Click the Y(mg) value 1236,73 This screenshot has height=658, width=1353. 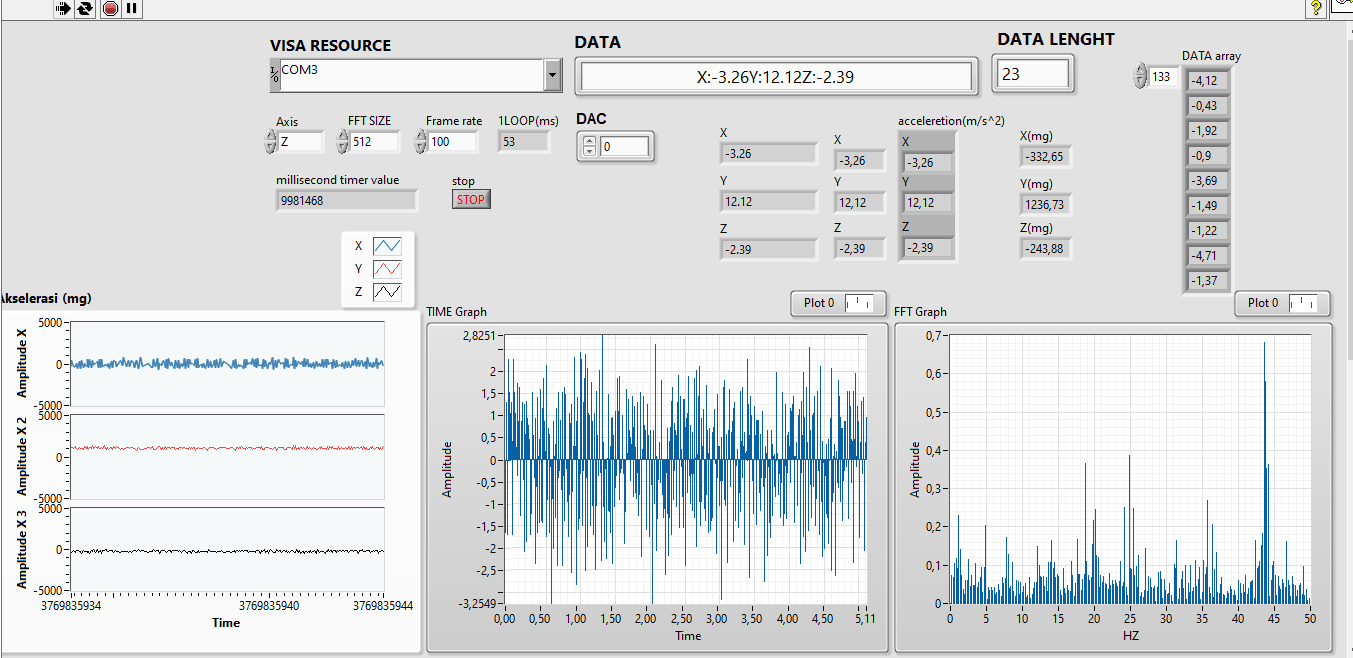1045,205
